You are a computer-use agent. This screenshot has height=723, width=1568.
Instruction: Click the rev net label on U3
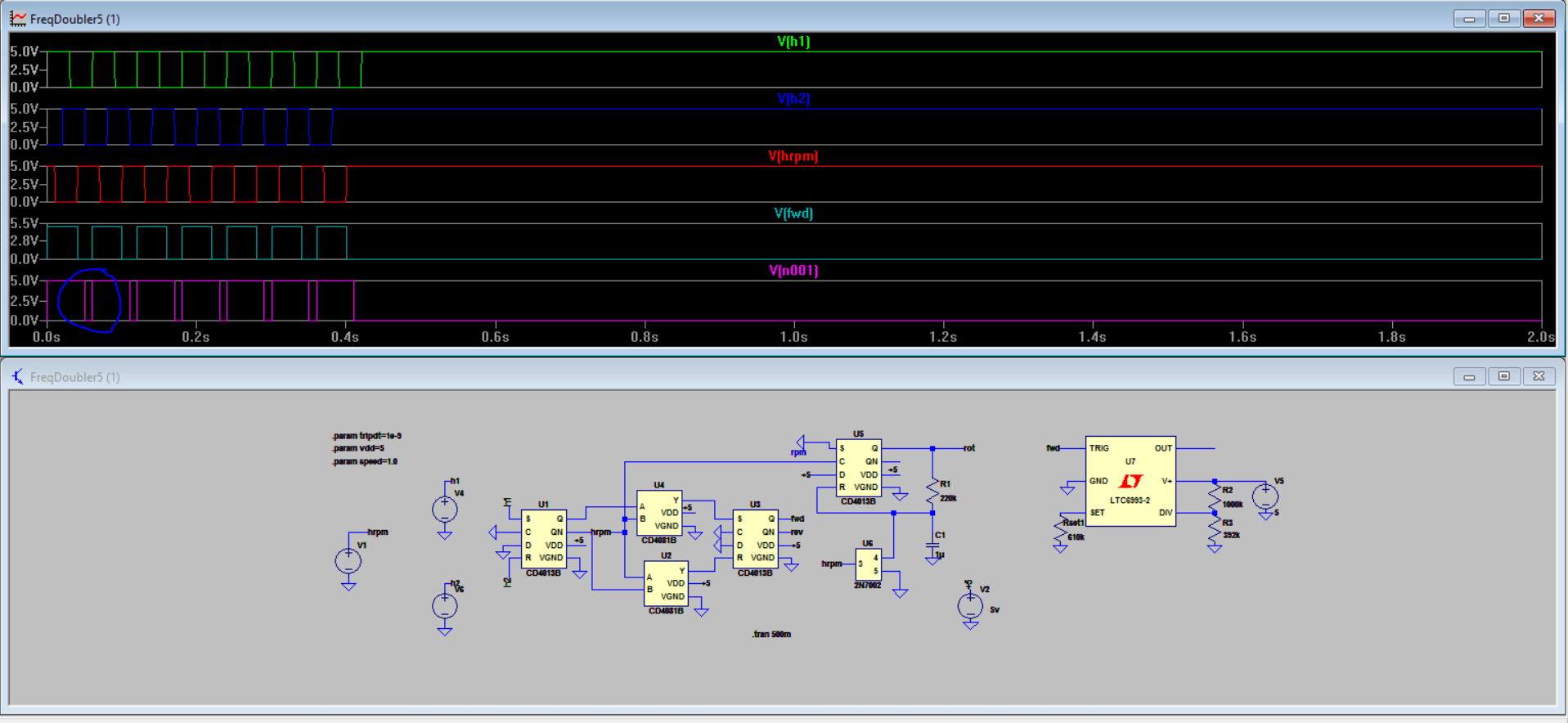coord(797,532)
